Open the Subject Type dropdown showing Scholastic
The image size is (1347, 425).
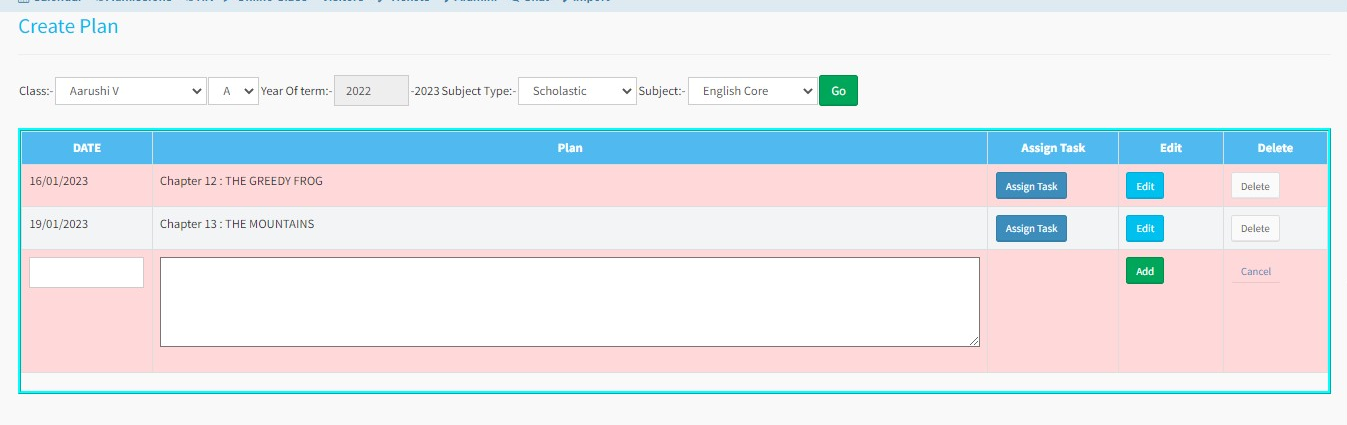[x=577, y=91]
